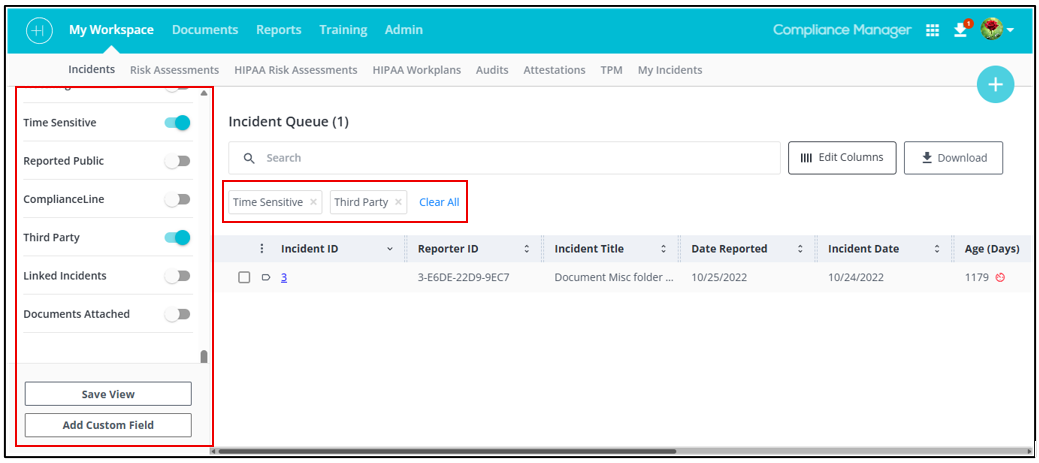Open the Reports menu
1039x463 pixels.
[x=279, y=30]
